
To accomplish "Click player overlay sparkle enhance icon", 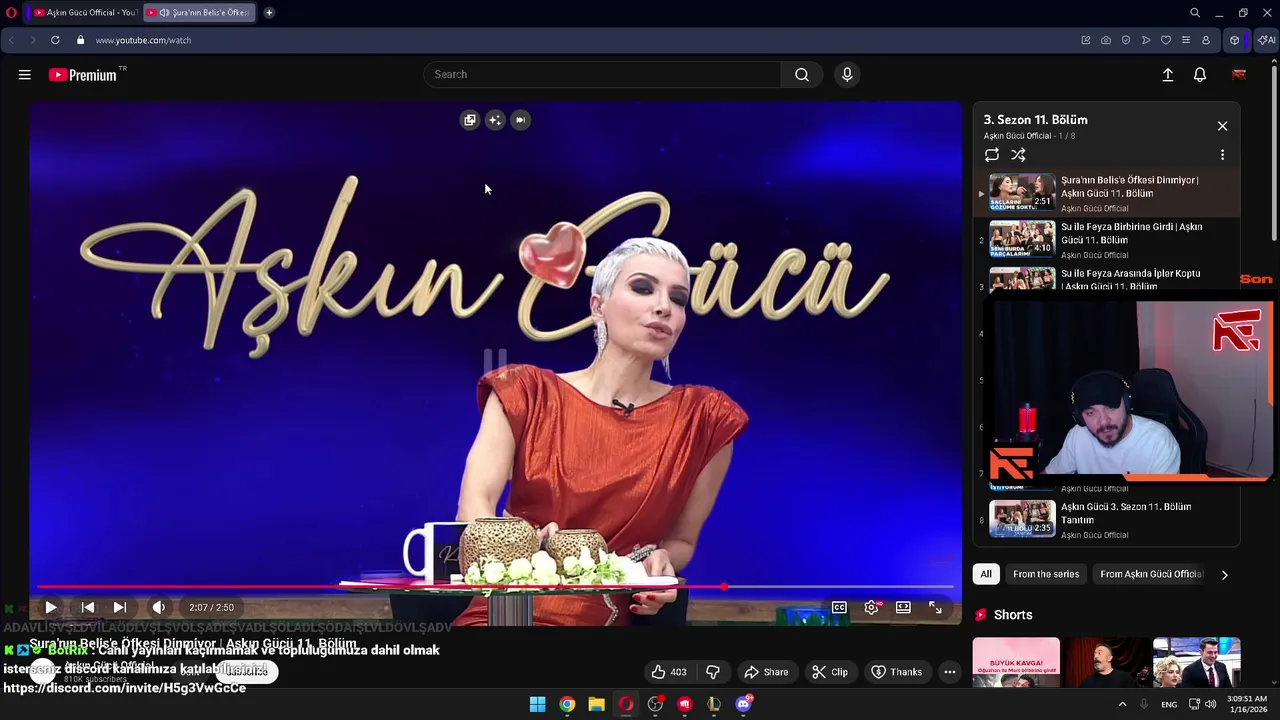I will [495, 120].
